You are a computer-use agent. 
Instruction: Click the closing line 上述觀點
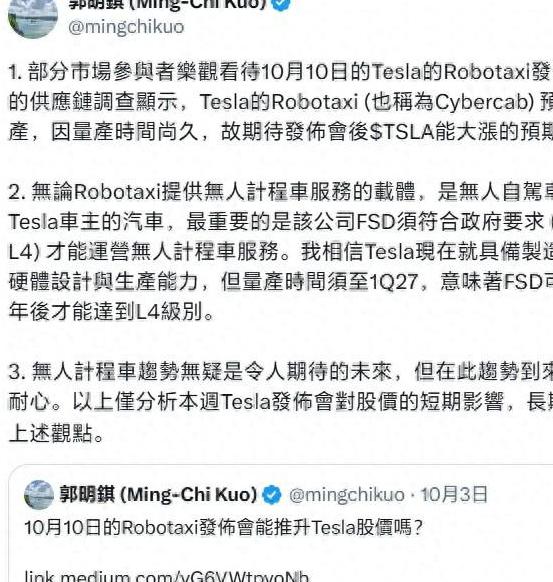click(50, 433)
